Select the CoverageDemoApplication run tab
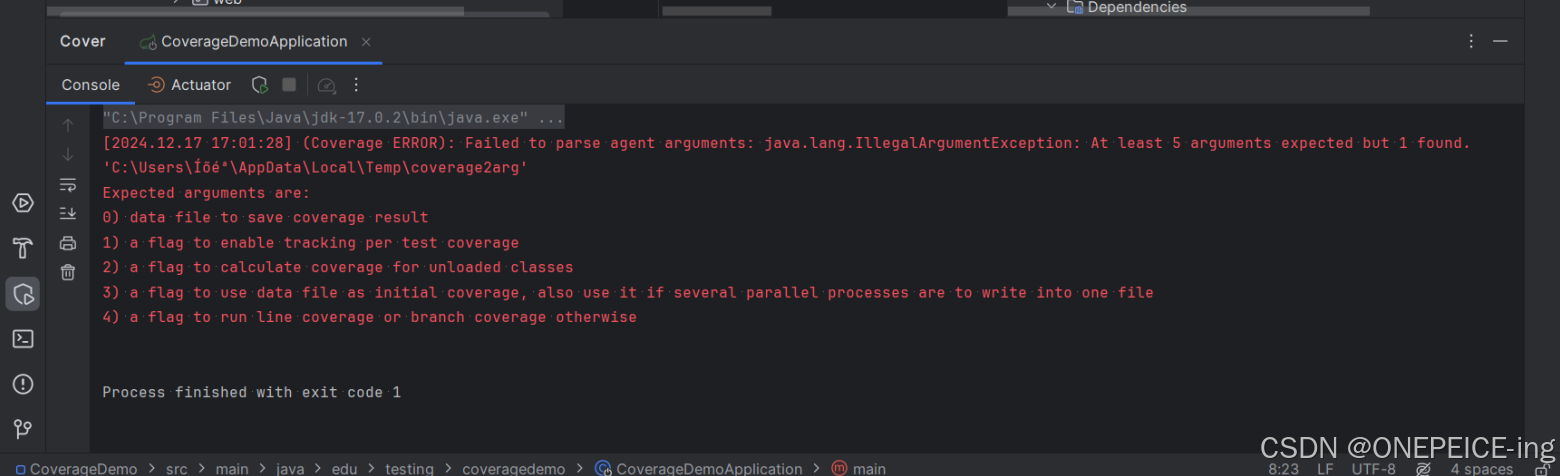Viewport: 1560px width, 476px height. (x=253, y=42)
